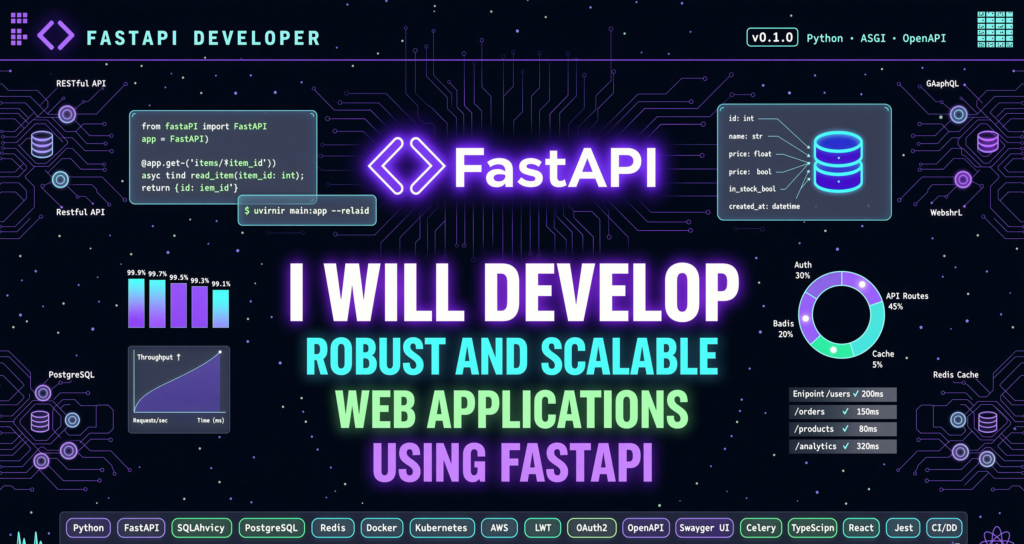Select the React tag
This screenshot has width=1024, height=544.
pyautogui.click(x=861, y=528)
